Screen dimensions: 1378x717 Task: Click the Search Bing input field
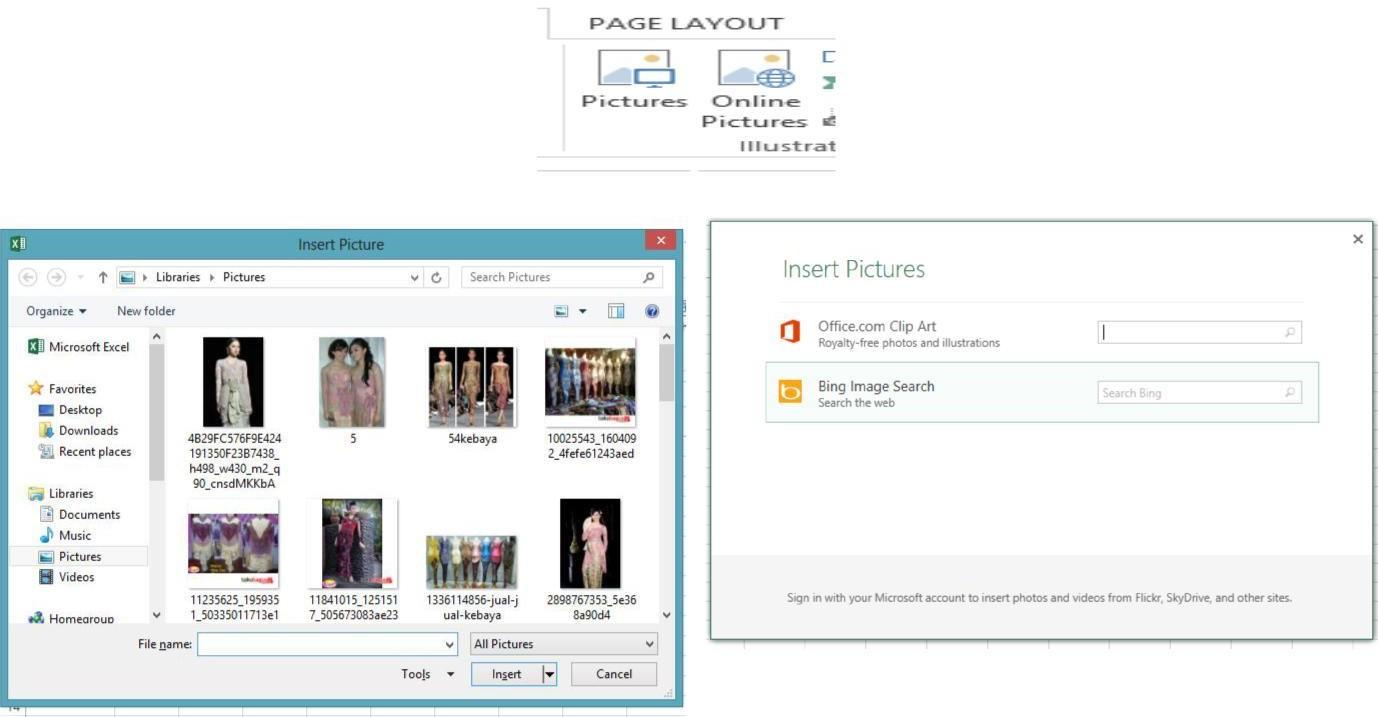click(x=1199, y=393)
